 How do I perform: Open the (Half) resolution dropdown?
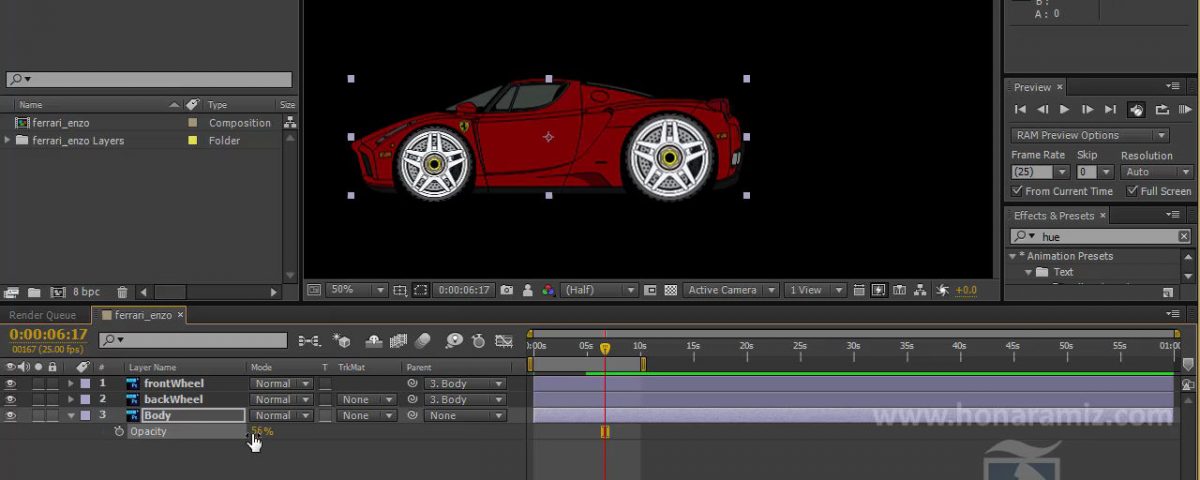pos(600,290)
